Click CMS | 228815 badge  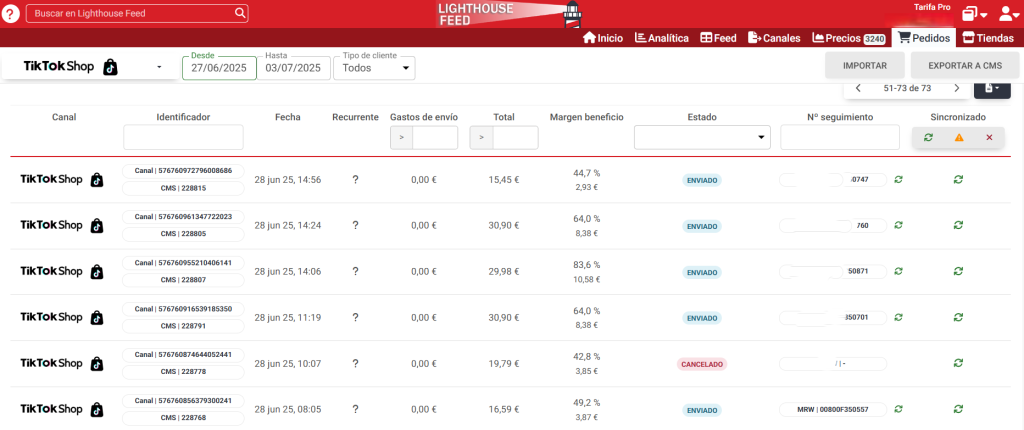tap(183, 188)
